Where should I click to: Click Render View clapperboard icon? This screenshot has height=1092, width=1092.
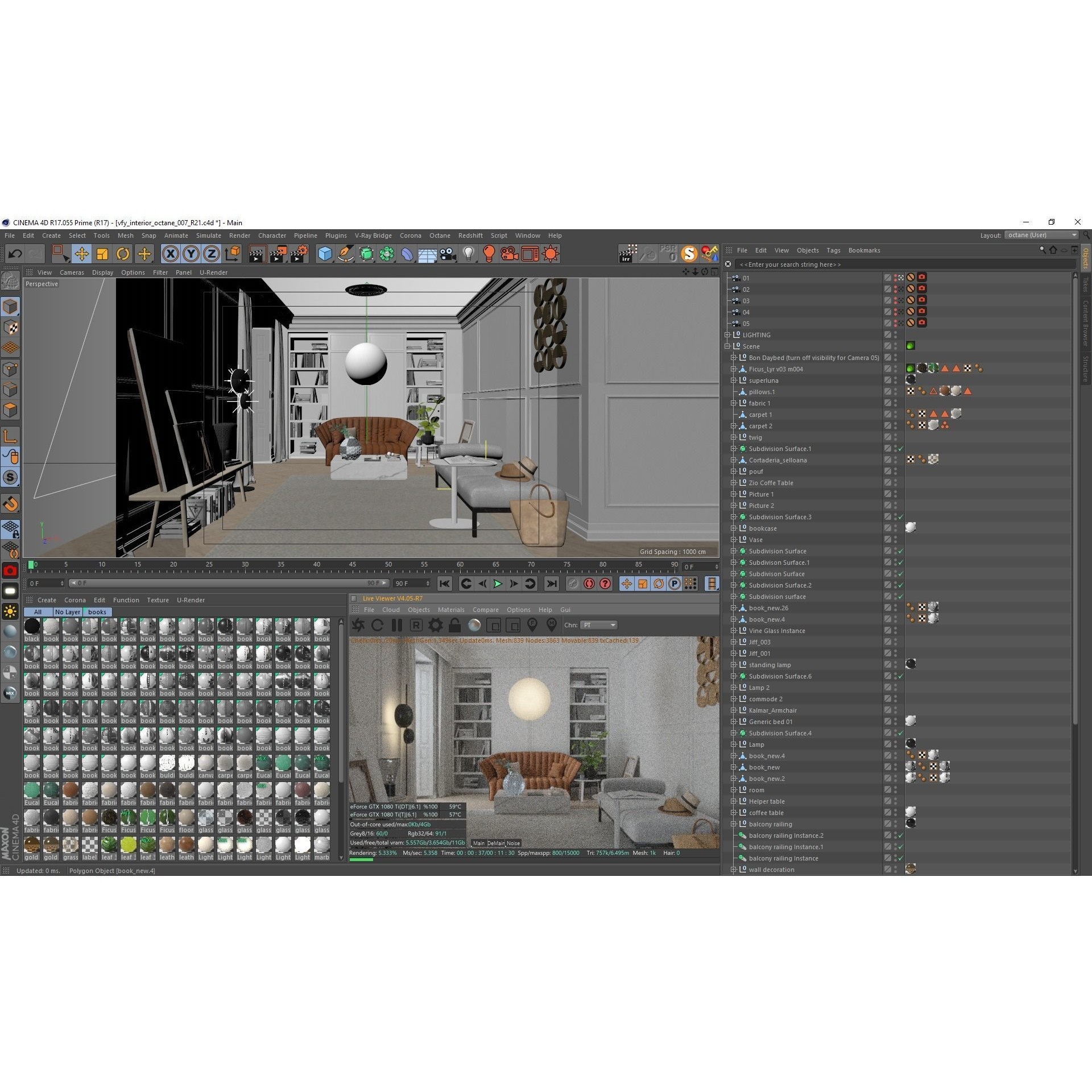(x=258, y=254)
